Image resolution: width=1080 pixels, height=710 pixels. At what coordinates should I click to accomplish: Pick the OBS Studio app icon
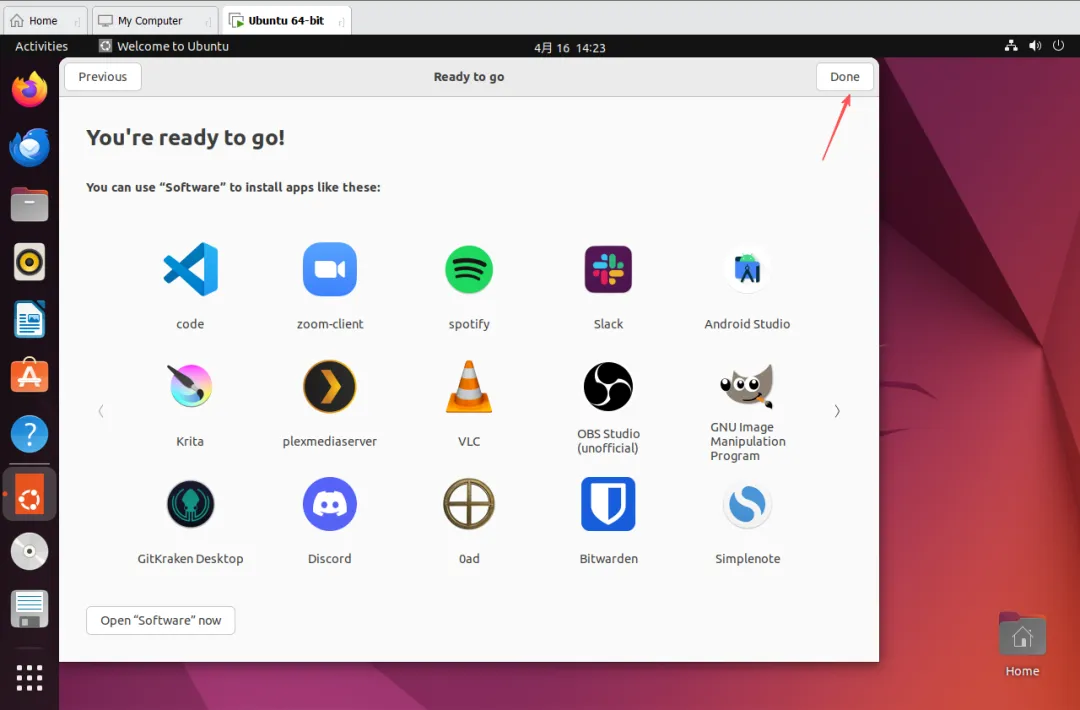(x=608, y=386)
